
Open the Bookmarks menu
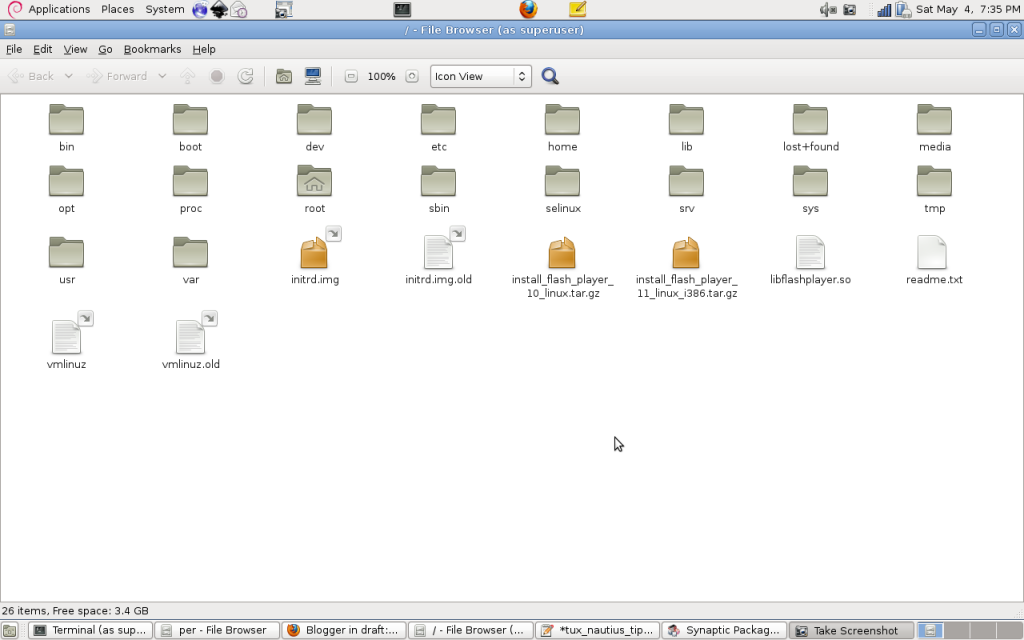[x=152, y=49]
